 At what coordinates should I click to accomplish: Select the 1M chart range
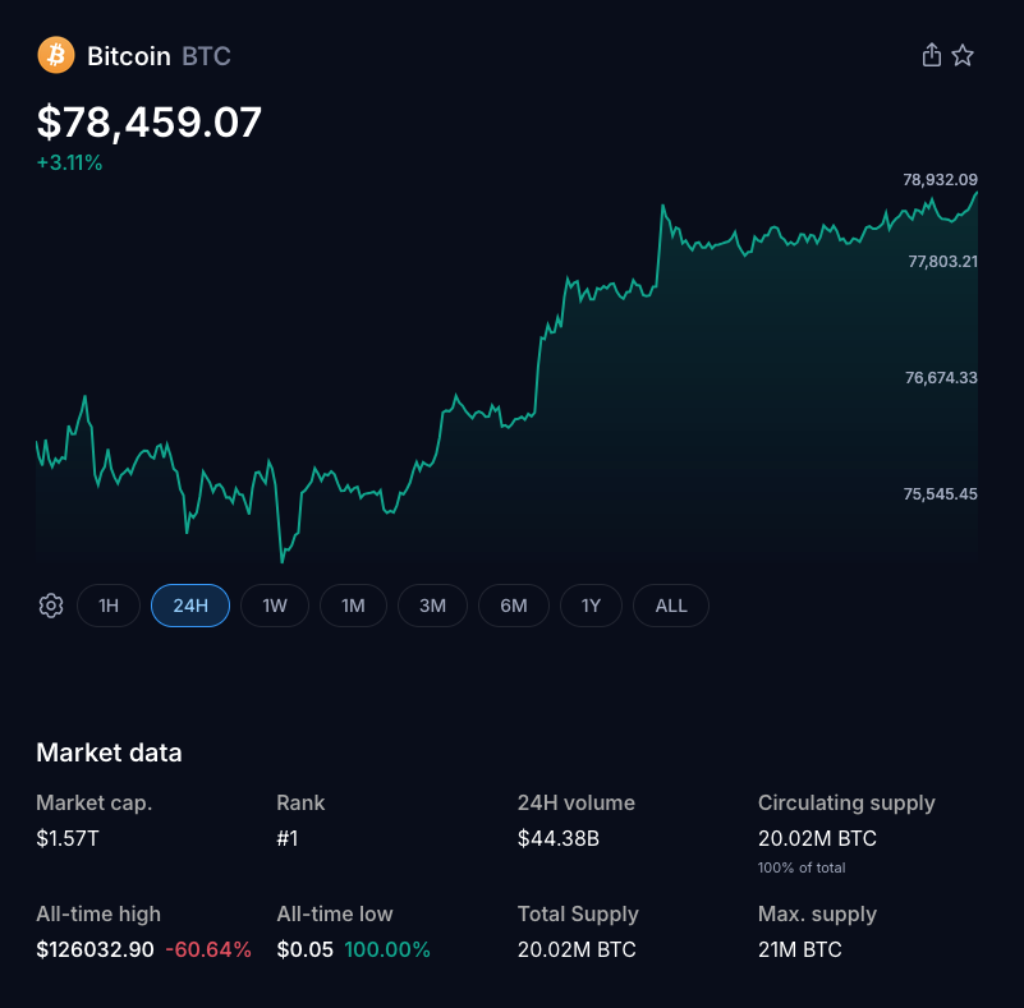(353, 605)
